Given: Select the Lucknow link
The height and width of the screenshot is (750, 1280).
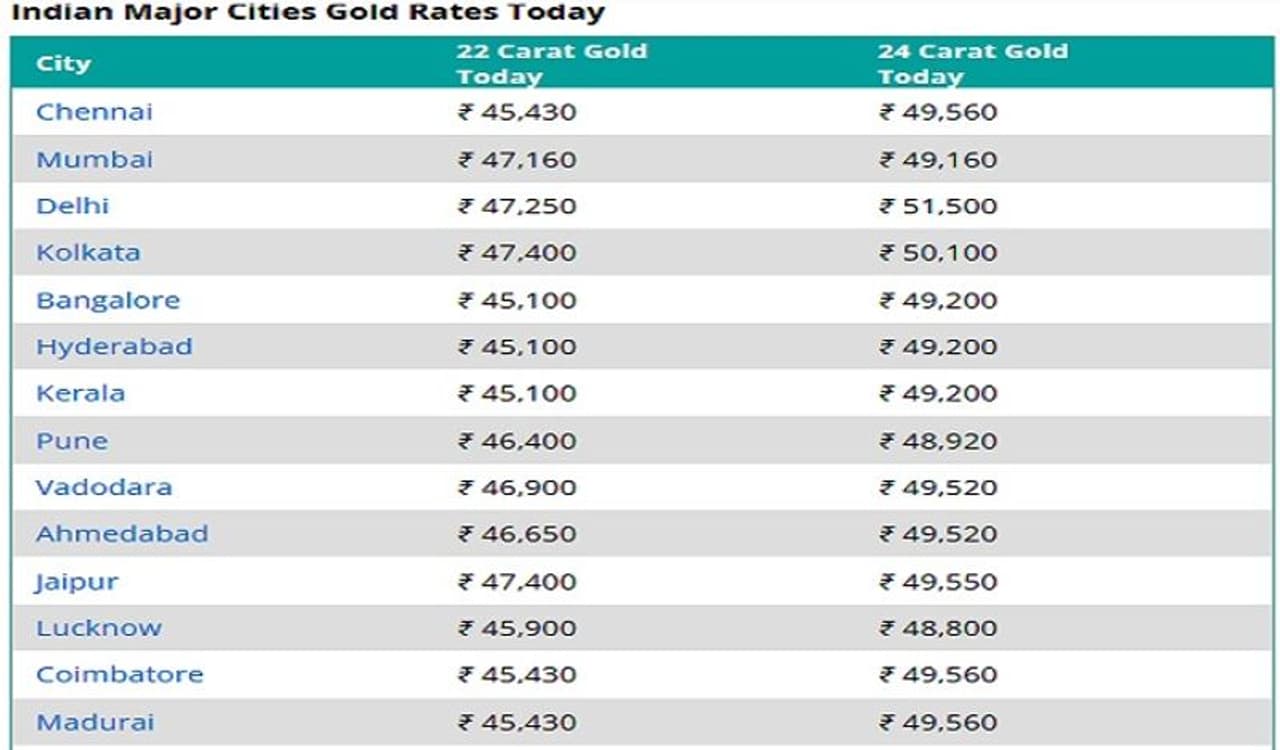Looking at the screenshot, I should point(99,628).
